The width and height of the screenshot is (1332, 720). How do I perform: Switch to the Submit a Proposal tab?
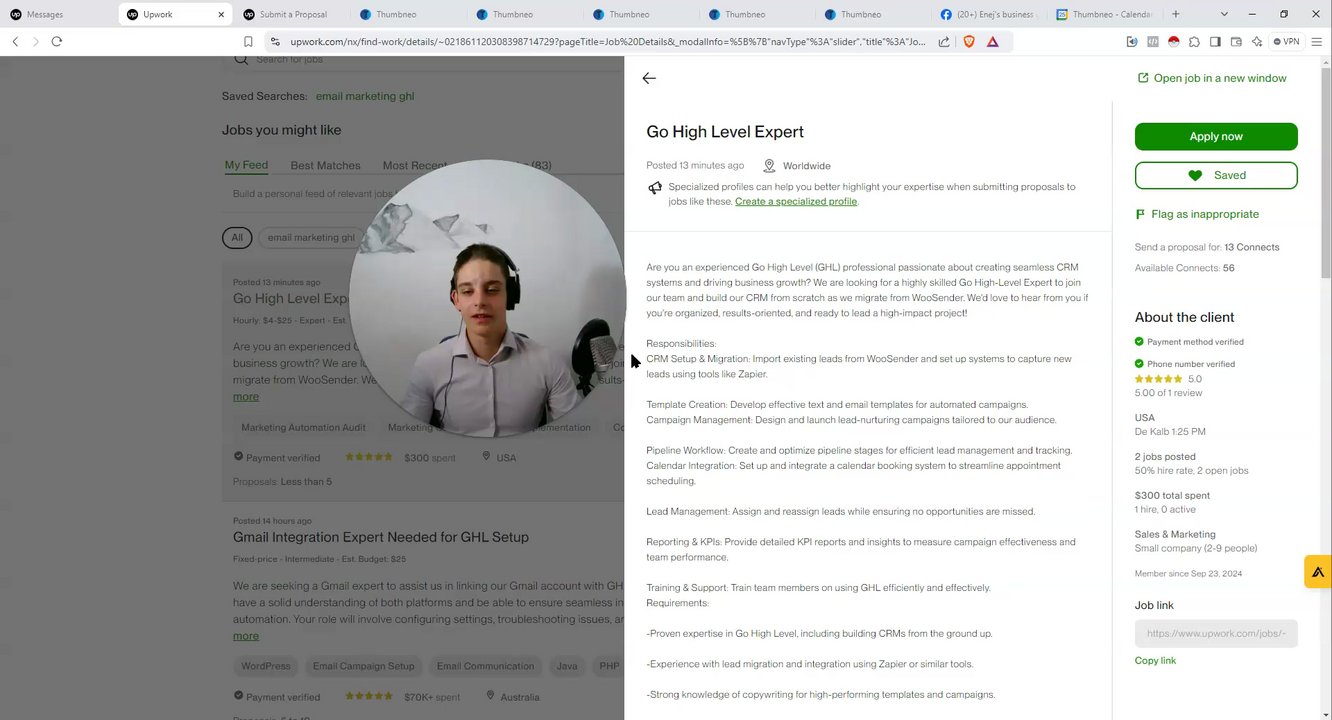[292, 14]
